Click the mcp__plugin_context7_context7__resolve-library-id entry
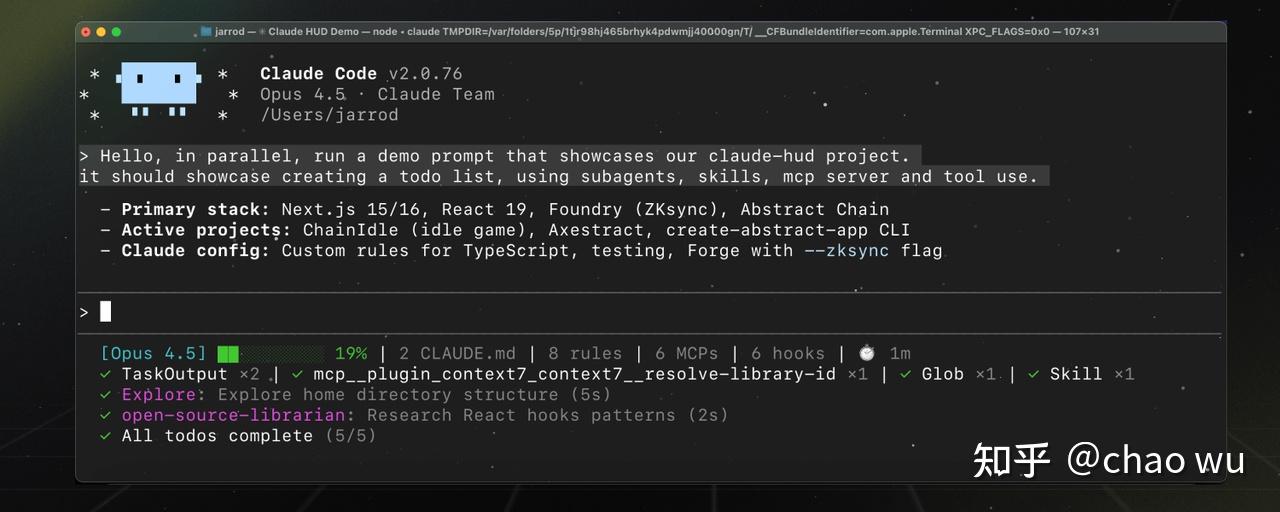Viewport: 1280px width, 512px height. point(580,374)
